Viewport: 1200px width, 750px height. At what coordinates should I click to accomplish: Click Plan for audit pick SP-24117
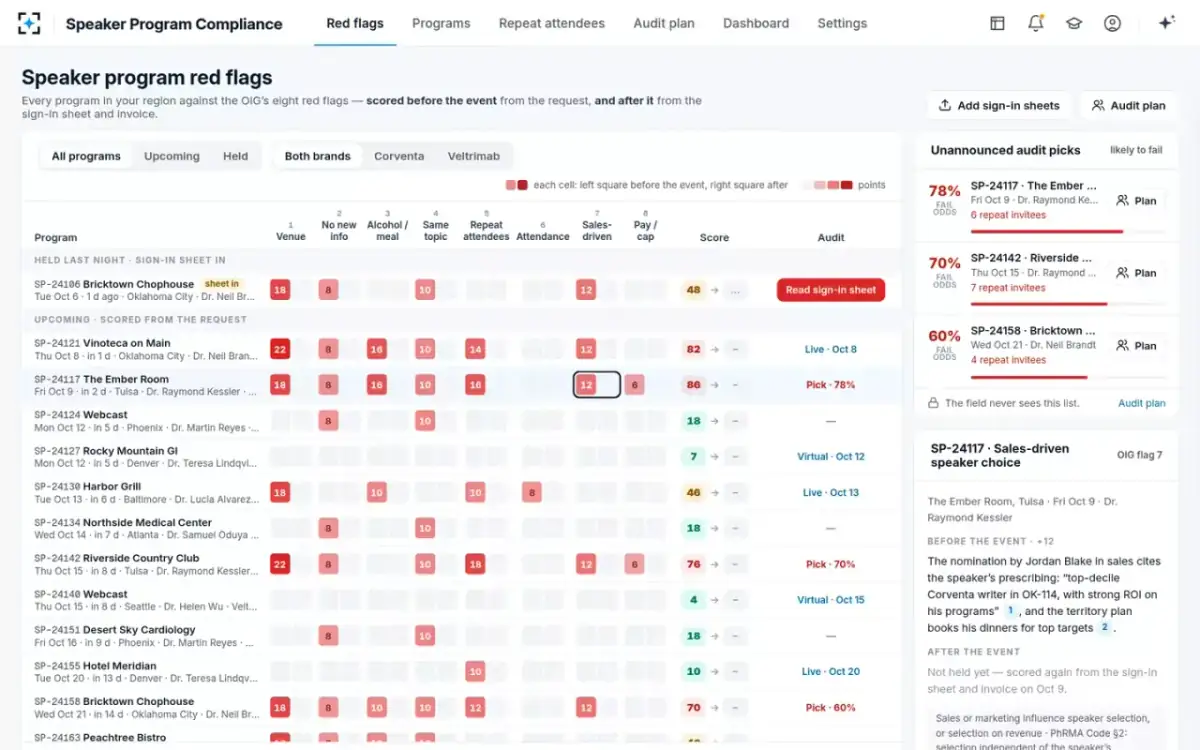[x=1136, y=200]
